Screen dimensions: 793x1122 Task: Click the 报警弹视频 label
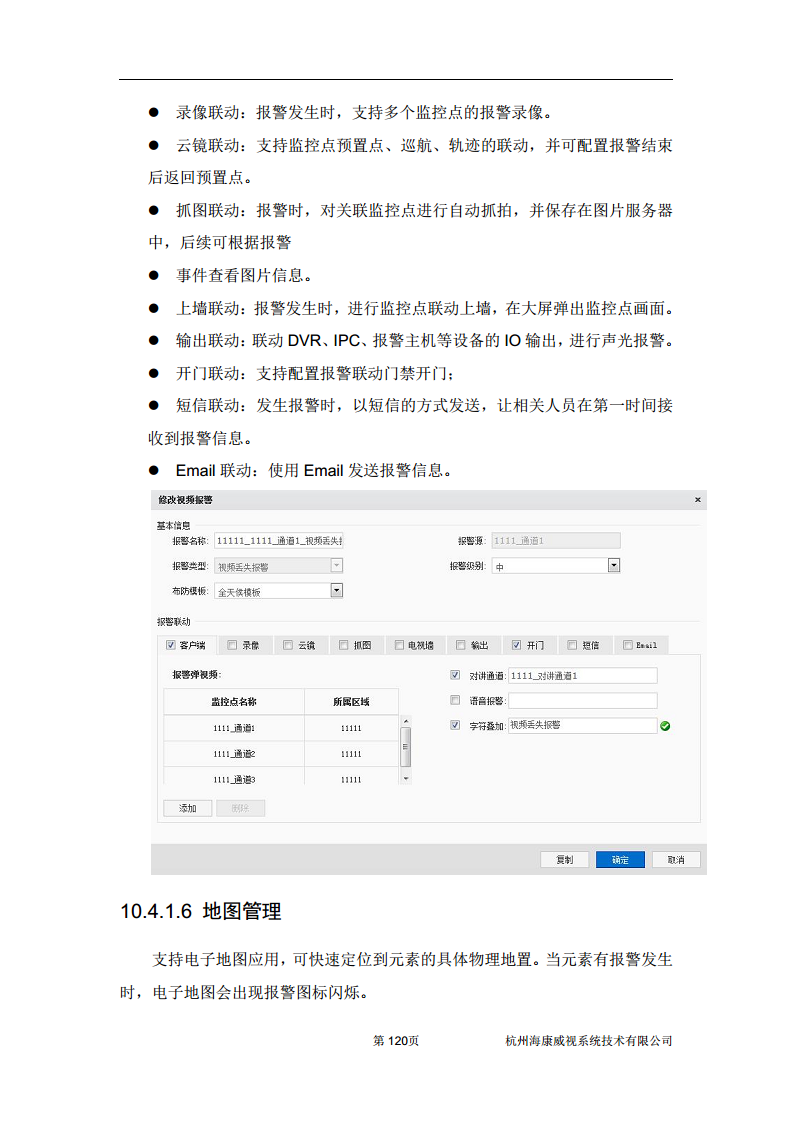(x=197, y=675)
